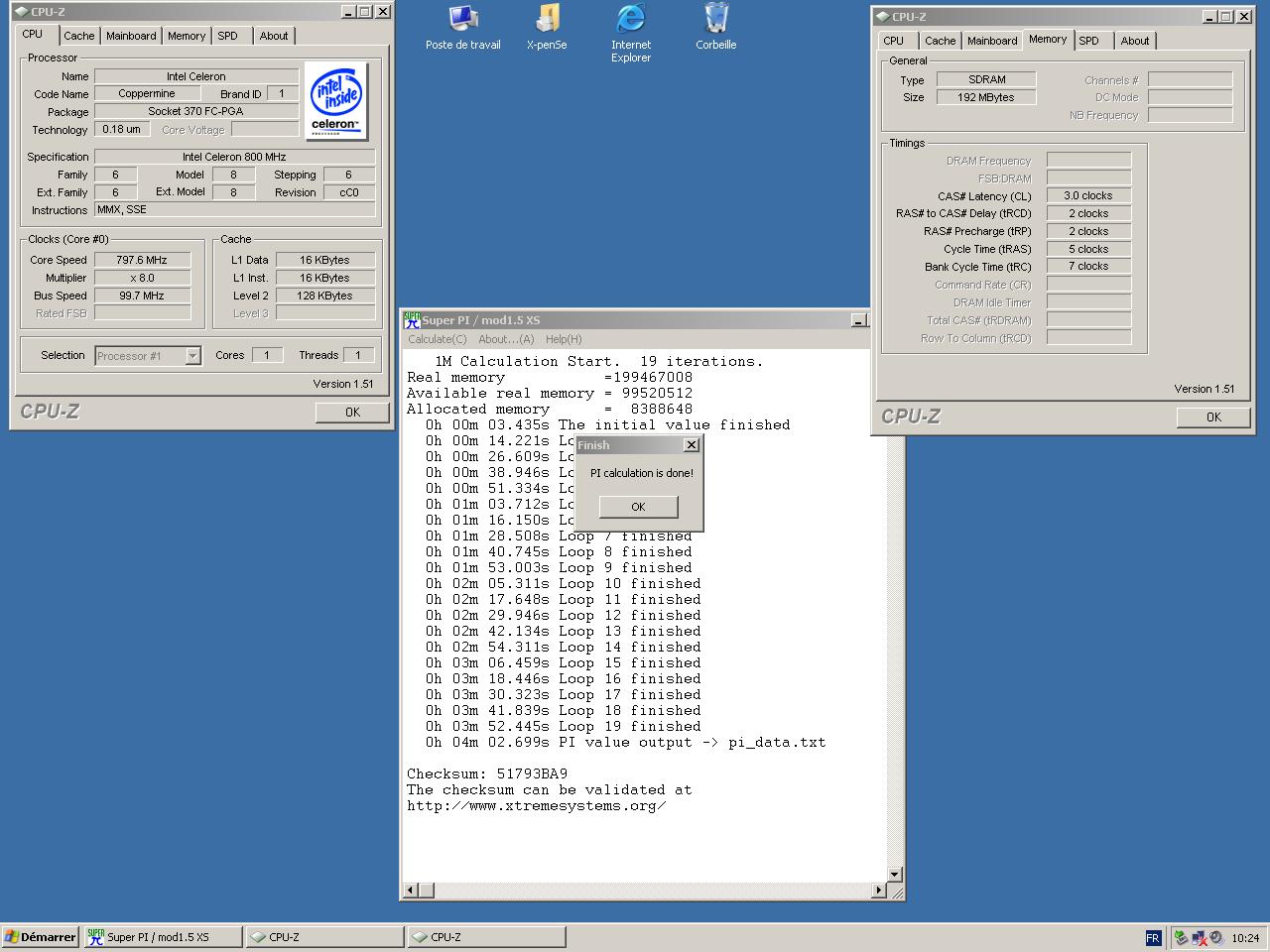Image resolution: width=1270 pixels, height=952 pixels.
Task: Switch to Cache tab in right CPU-Z
Action: pyautogui.click(x=941, y=41)
